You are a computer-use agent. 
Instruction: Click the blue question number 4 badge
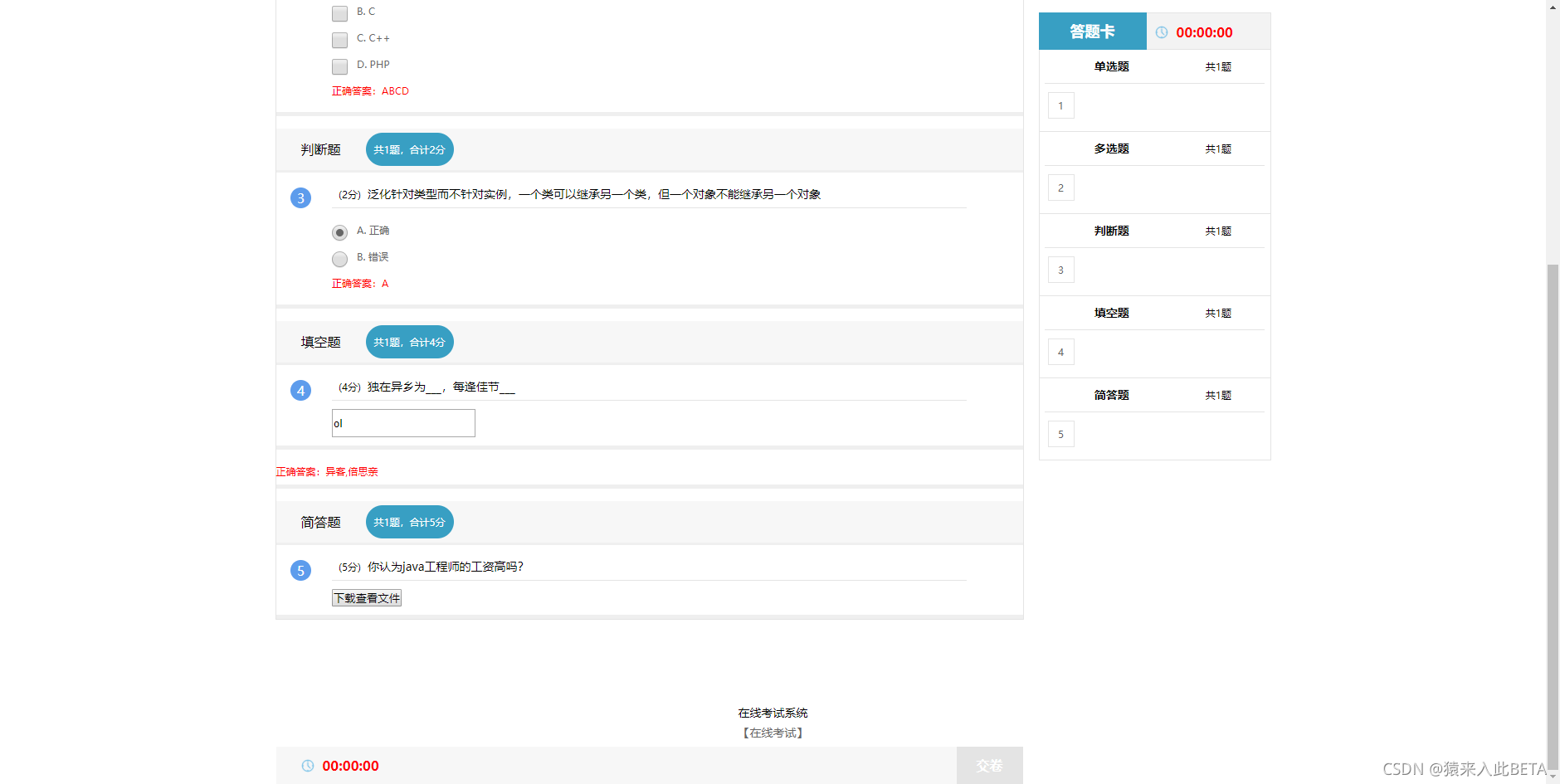pos(300,390)
